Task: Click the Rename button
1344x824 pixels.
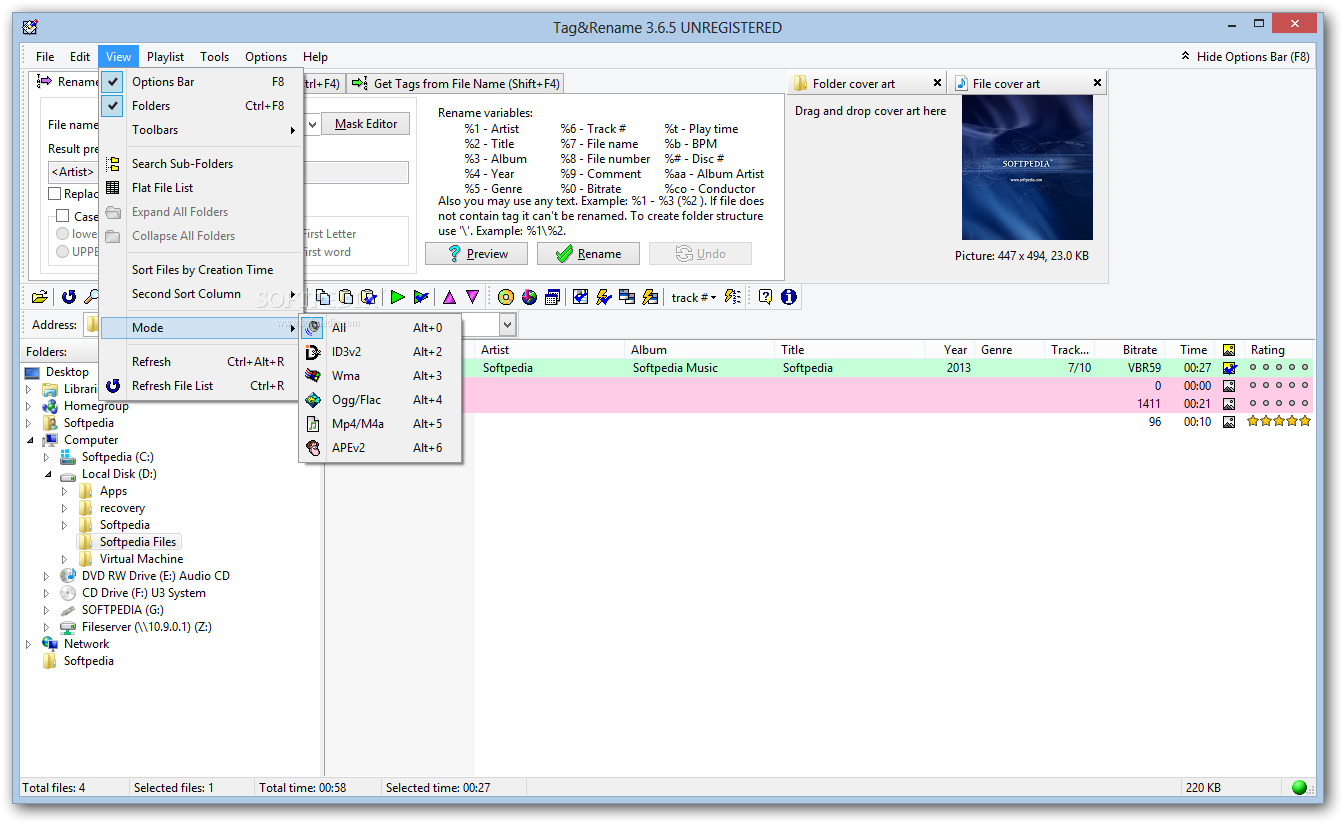Action: 588,254
